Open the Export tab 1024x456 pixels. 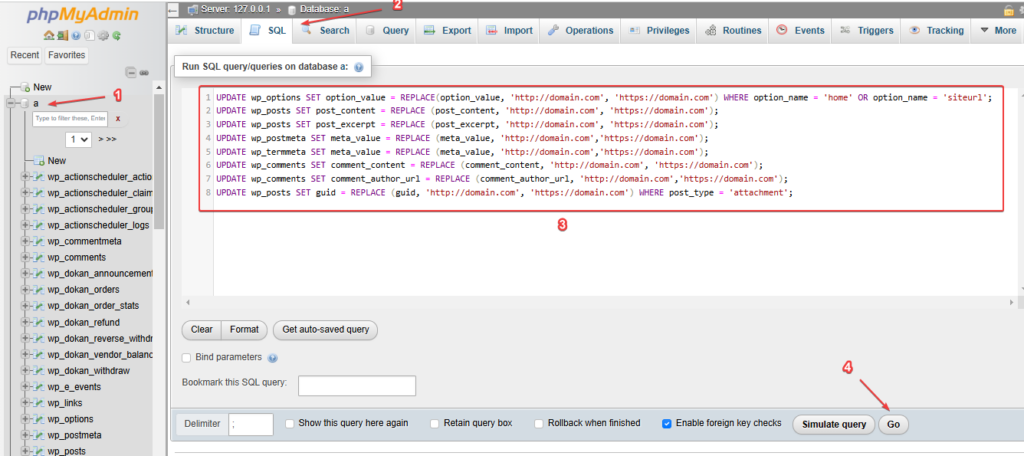447,30
